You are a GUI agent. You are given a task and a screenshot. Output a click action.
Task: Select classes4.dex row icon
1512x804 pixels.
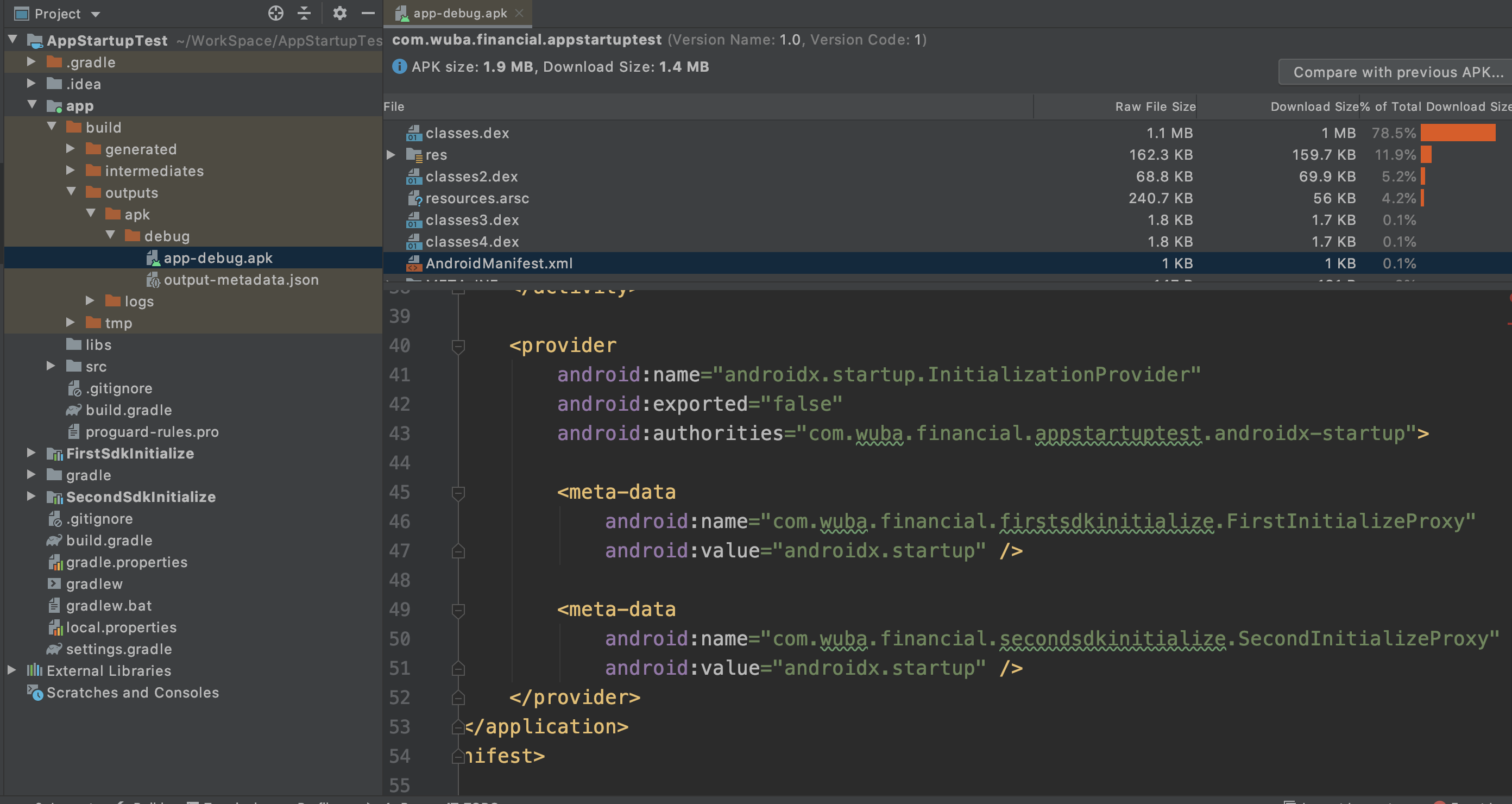(414, 242)
